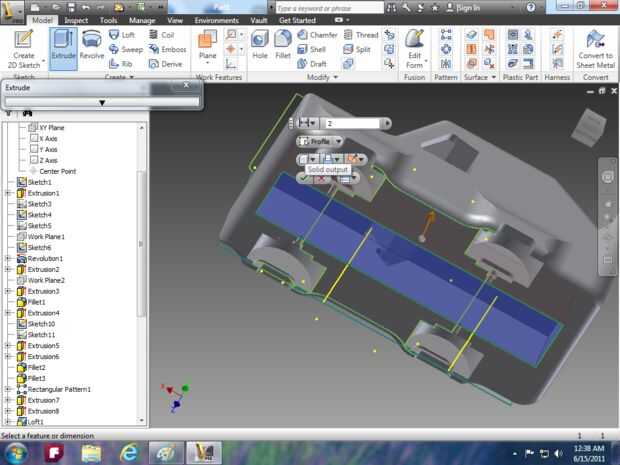This screenshot has height=465, width=620.
Task: Click the volume icon in system tray
Action: pyautogui.click(x=559, y=453)
